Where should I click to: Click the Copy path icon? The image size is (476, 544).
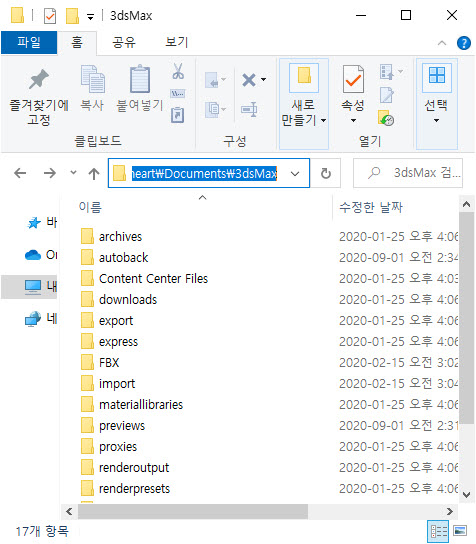coord(178,93)
